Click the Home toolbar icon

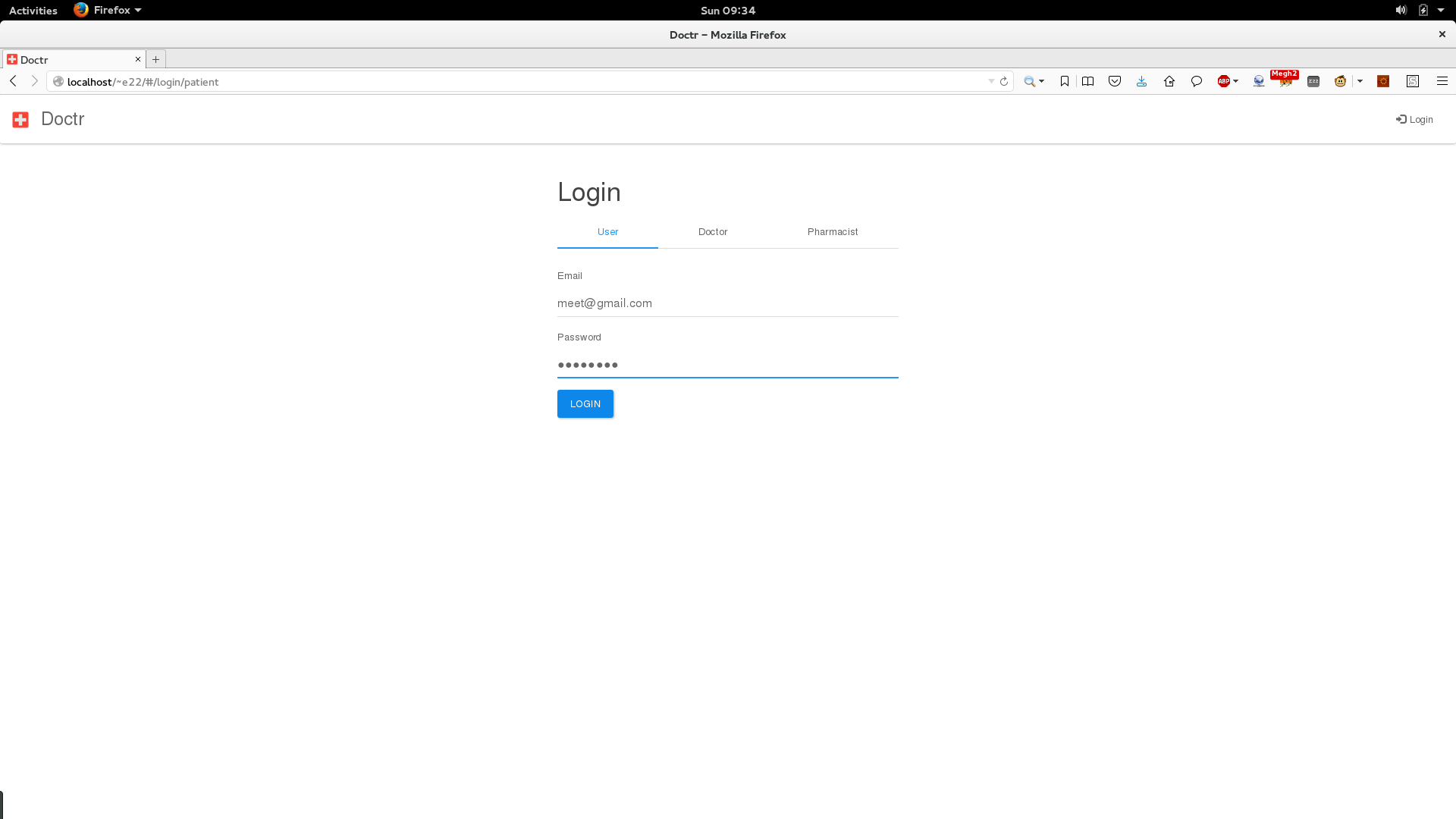click(1169, 81)
